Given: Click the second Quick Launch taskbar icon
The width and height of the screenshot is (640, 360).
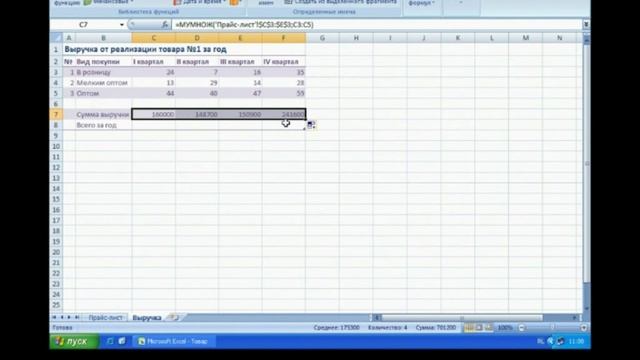Looking at the screenshot, I should point(122,341).
